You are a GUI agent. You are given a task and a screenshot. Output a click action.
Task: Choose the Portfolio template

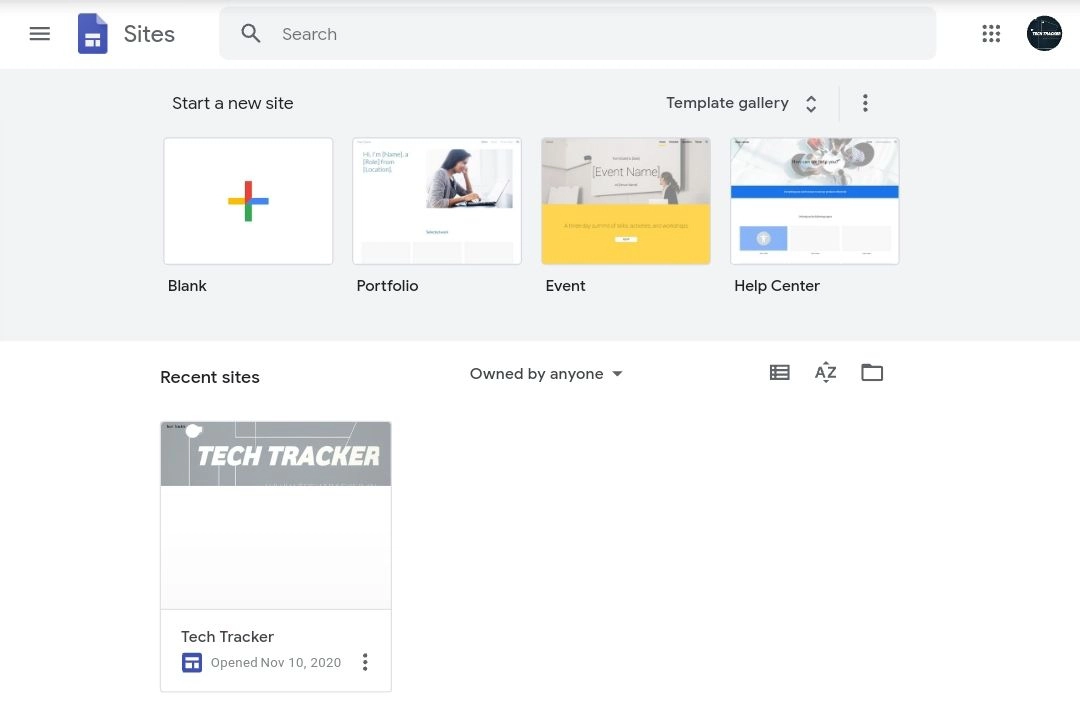coord(437,201)
